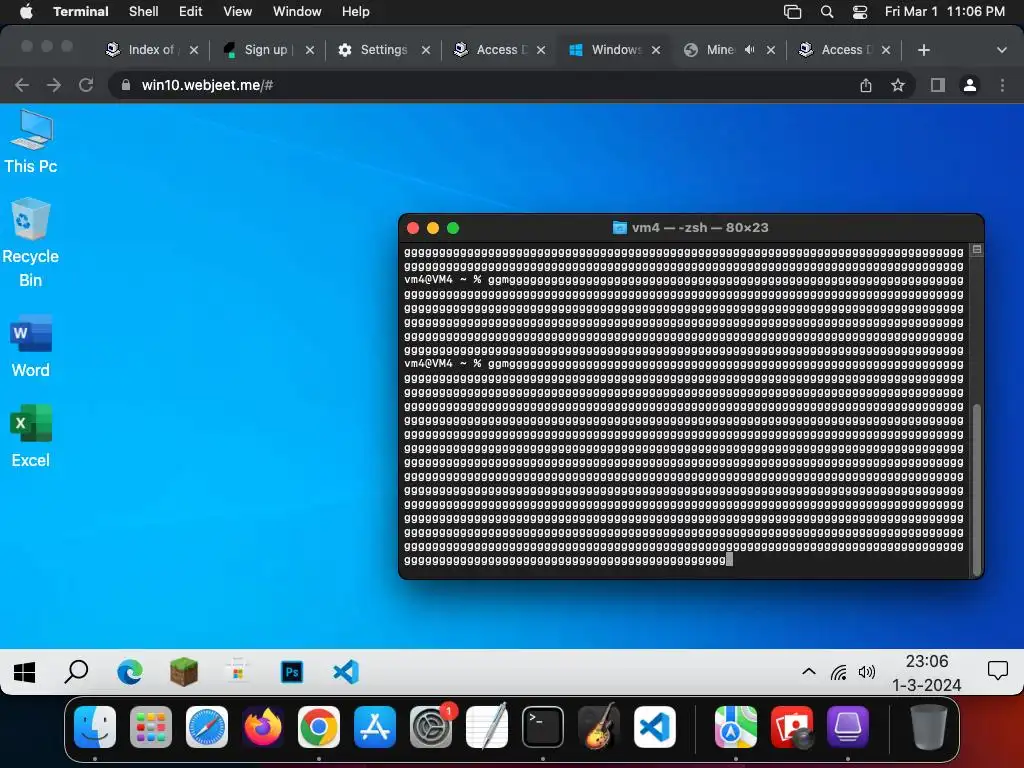This screenshot has height=768, width=1024.
Task: Click the menu bar date and time
Action: tap(944, 12)
